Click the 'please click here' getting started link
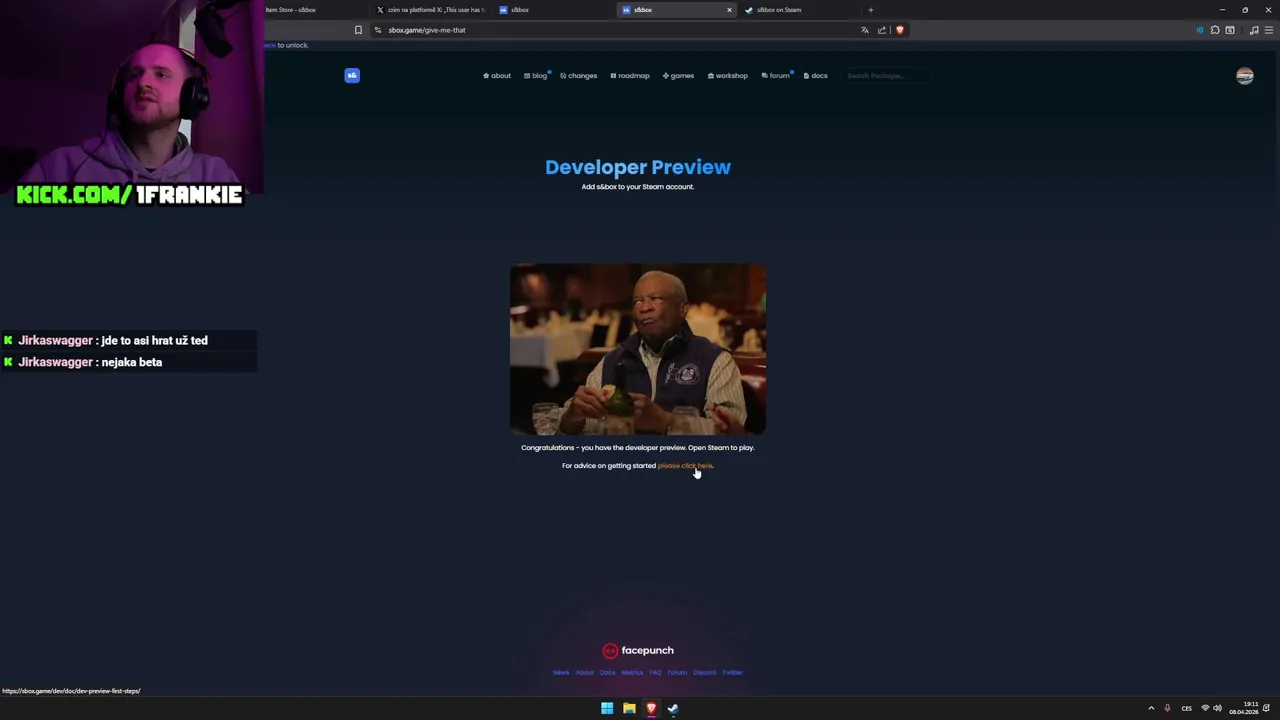Viewport: 1280px width, 720px height. (x=685, y=466)
